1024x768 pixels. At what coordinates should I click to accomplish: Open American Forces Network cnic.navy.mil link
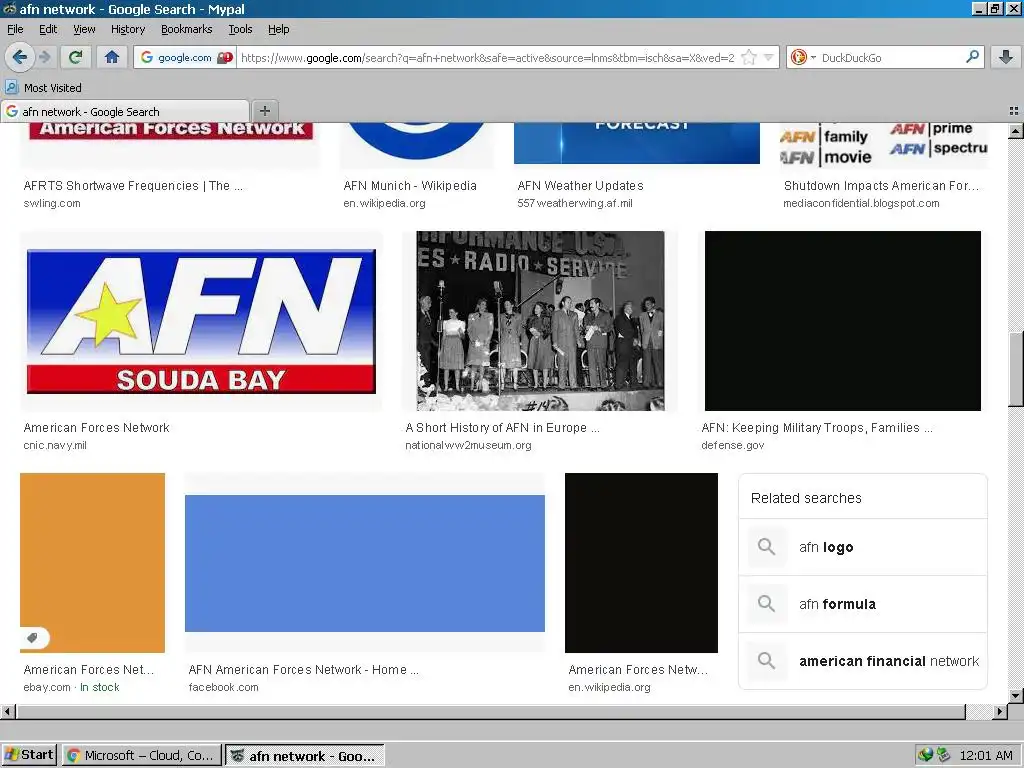pyautogui.click(x=97, y=428)
